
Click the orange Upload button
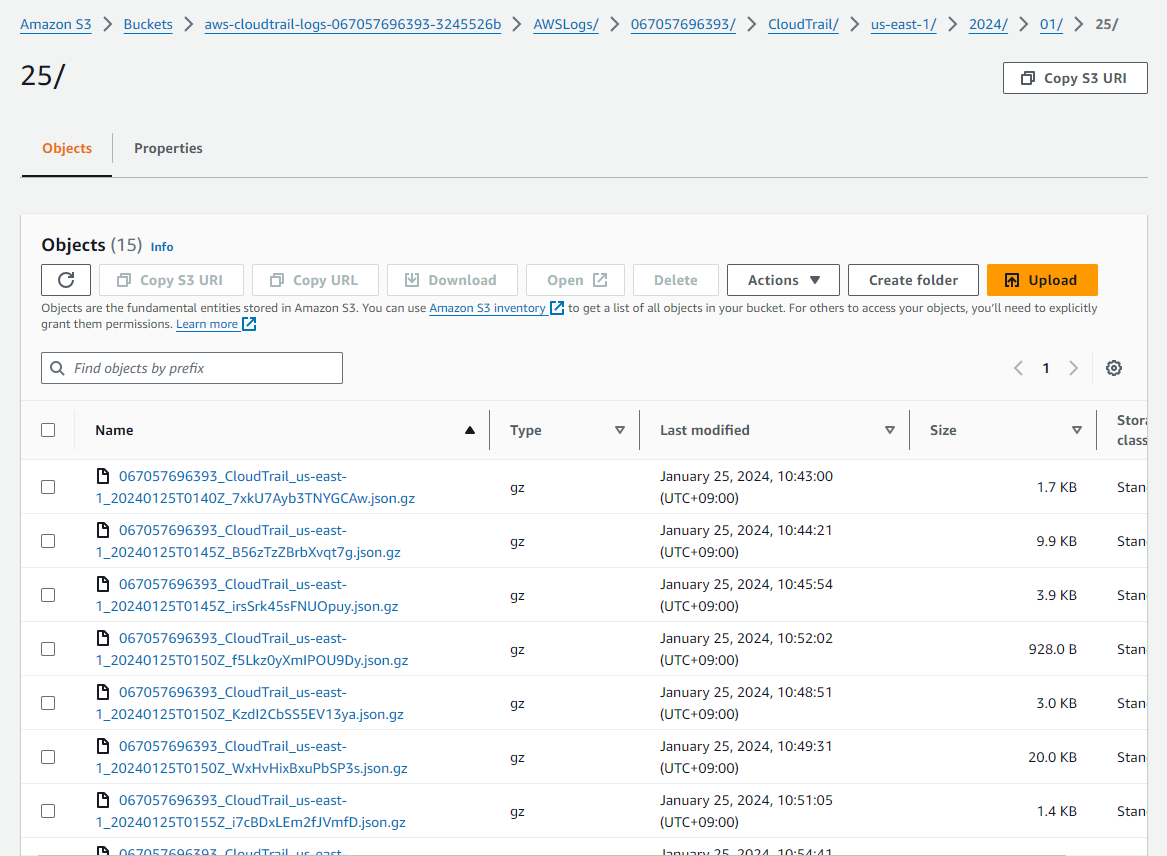[1041, 280]
